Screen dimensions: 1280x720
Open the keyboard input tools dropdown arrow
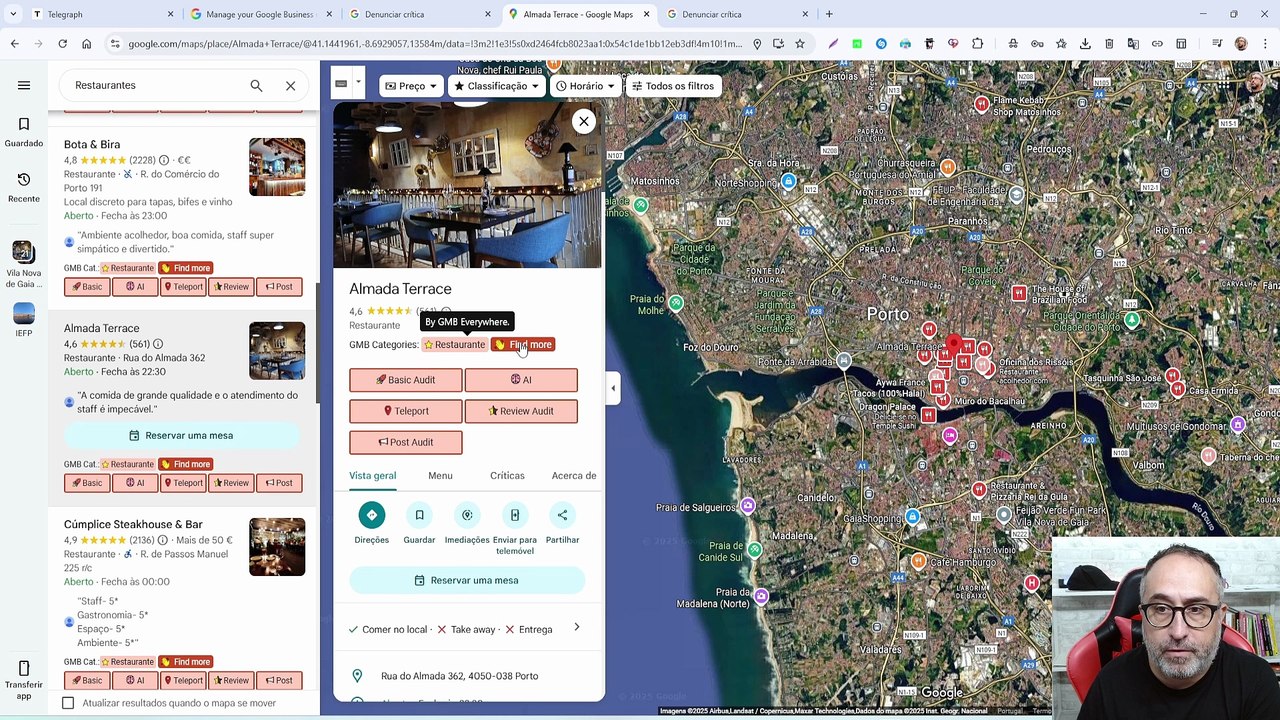click(358, 83)
